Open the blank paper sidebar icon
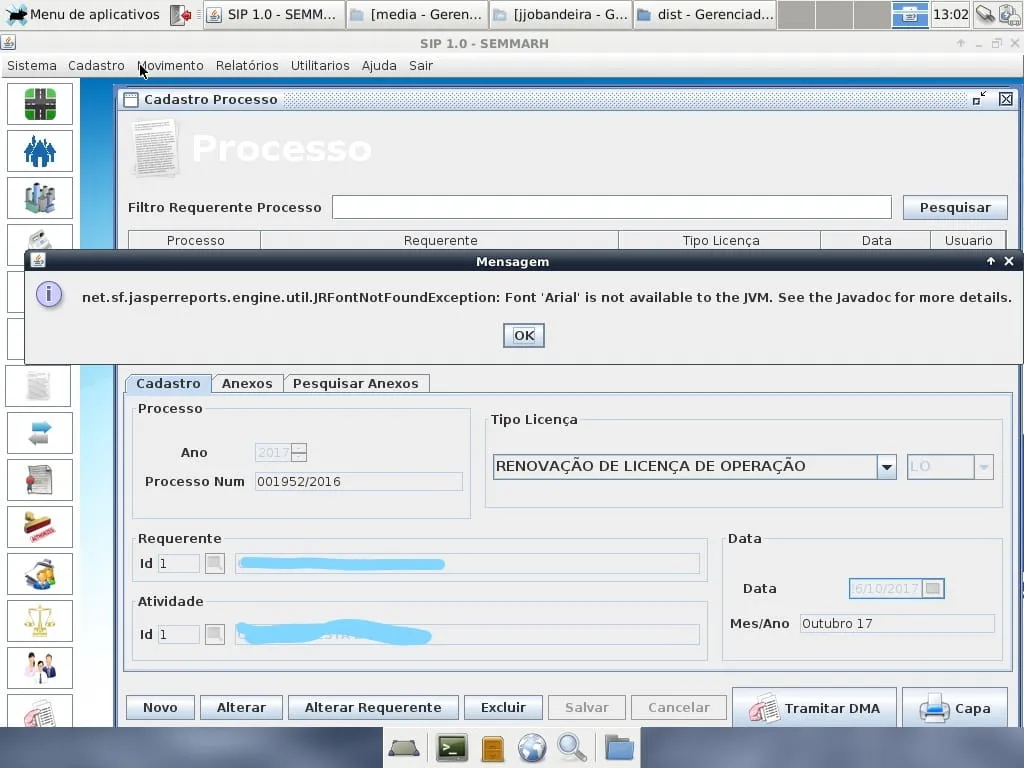Image resolution: width=1024 pixels, height=768 pixels. click(39, 386)
